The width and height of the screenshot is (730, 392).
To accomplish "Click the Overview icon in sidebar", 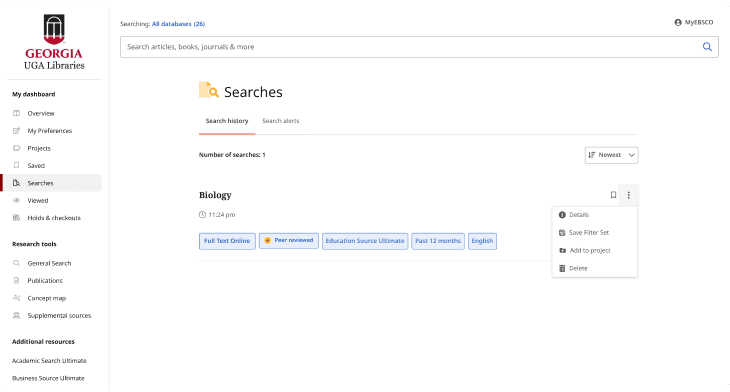I will [x=16, y=113].
